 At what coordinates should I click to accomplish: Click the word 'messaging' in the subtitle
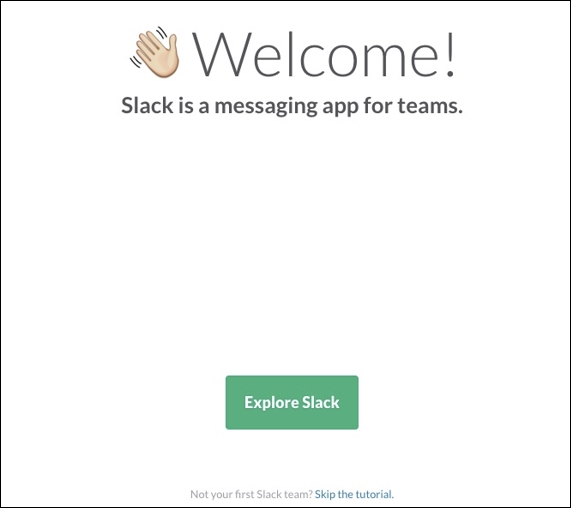pos(266,106)
